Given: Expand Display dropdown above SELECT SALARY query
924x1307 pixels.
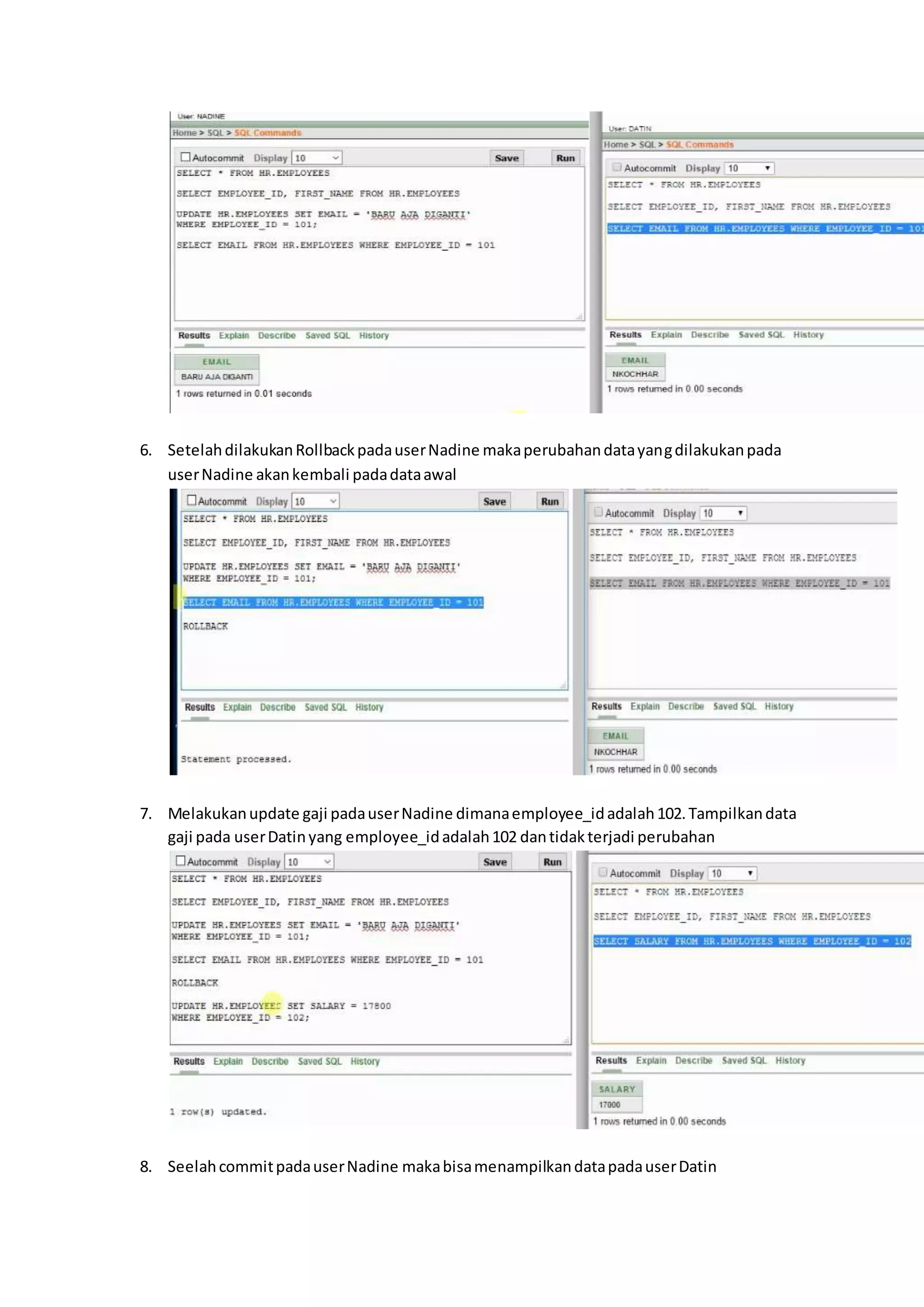Looking at the screenshot, I should click(x=733, y=873).
